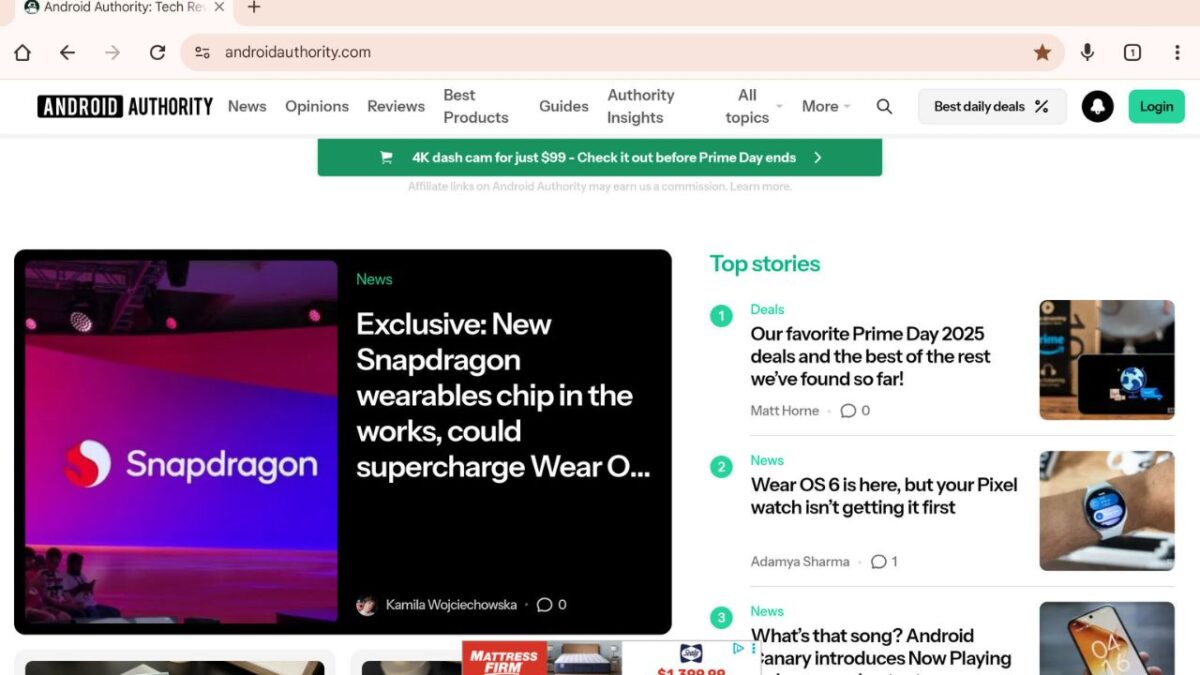Open the 4K dash cam deal banner
Viewport: 1200px width, 675px height.
[599, 158]
